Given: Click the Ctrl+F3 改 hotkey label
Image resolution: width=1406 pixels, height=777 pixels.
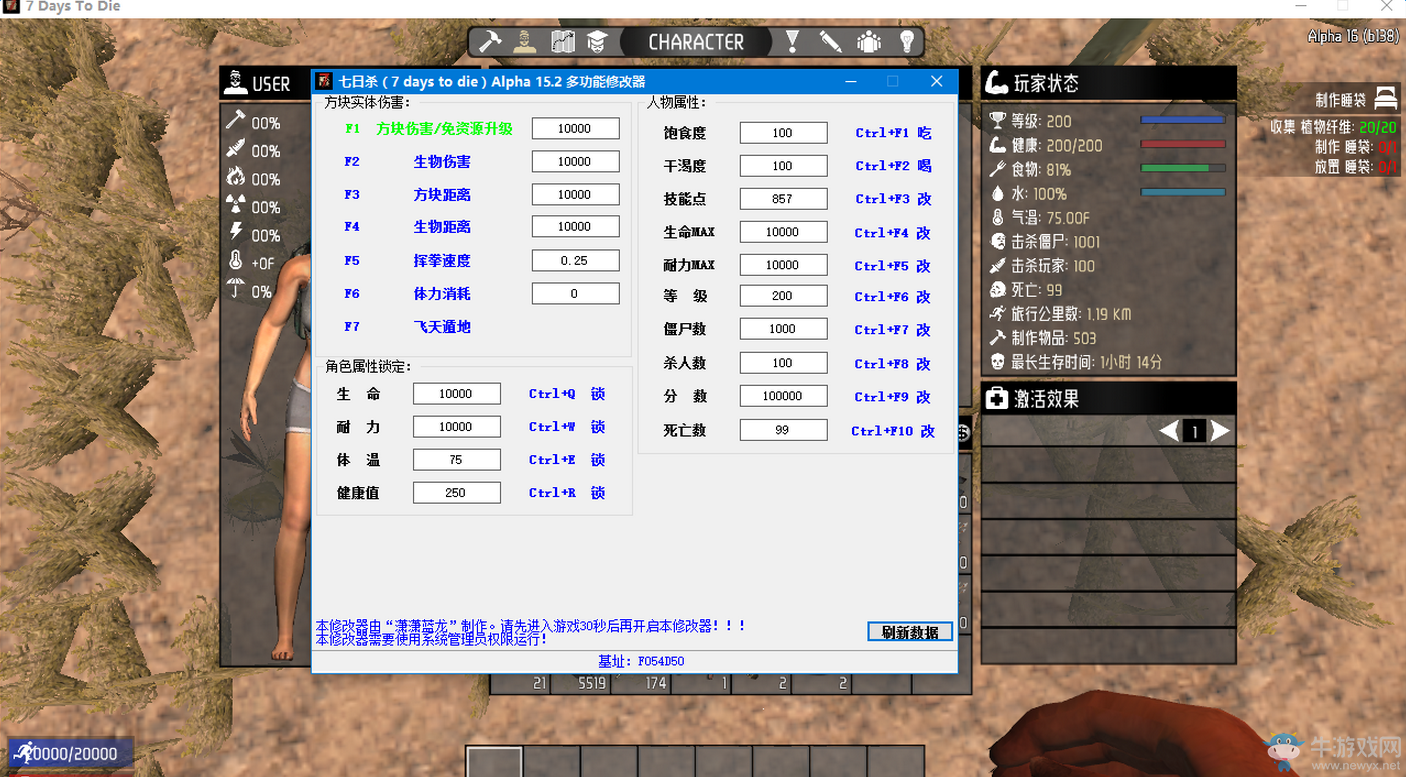Looking at the screenshot, I should [x=893, y=199].
